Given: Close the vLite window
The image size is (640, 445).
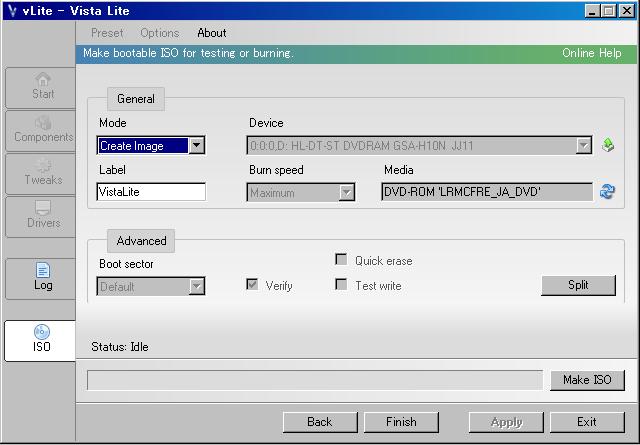Looking at the screenshot, I should [627, 11].
